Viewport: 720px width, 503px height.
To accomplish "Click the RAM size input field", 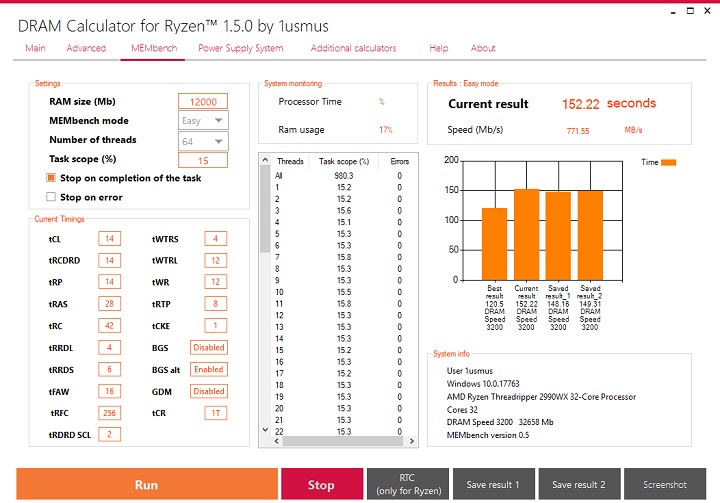I will (x=203, y=102).
